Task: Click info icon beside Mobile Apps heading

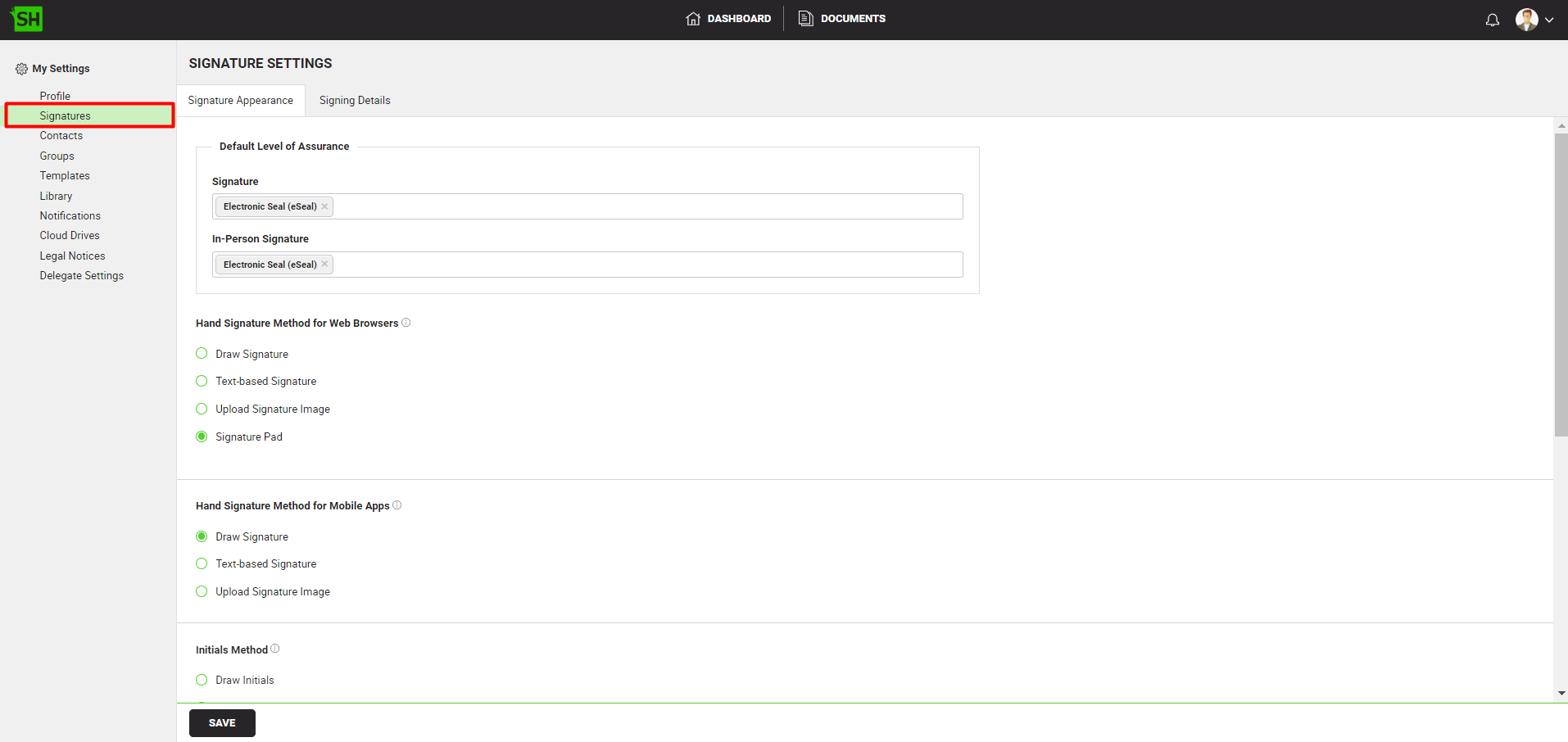Action: coord(397,505)
